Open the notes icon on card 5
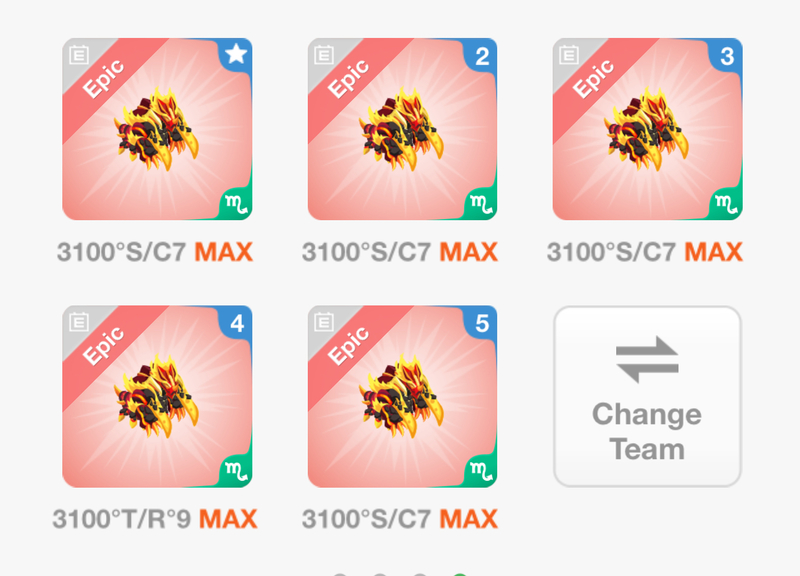Screen dimensions: 800x576 pyautogui.click(x=324, y=322)
